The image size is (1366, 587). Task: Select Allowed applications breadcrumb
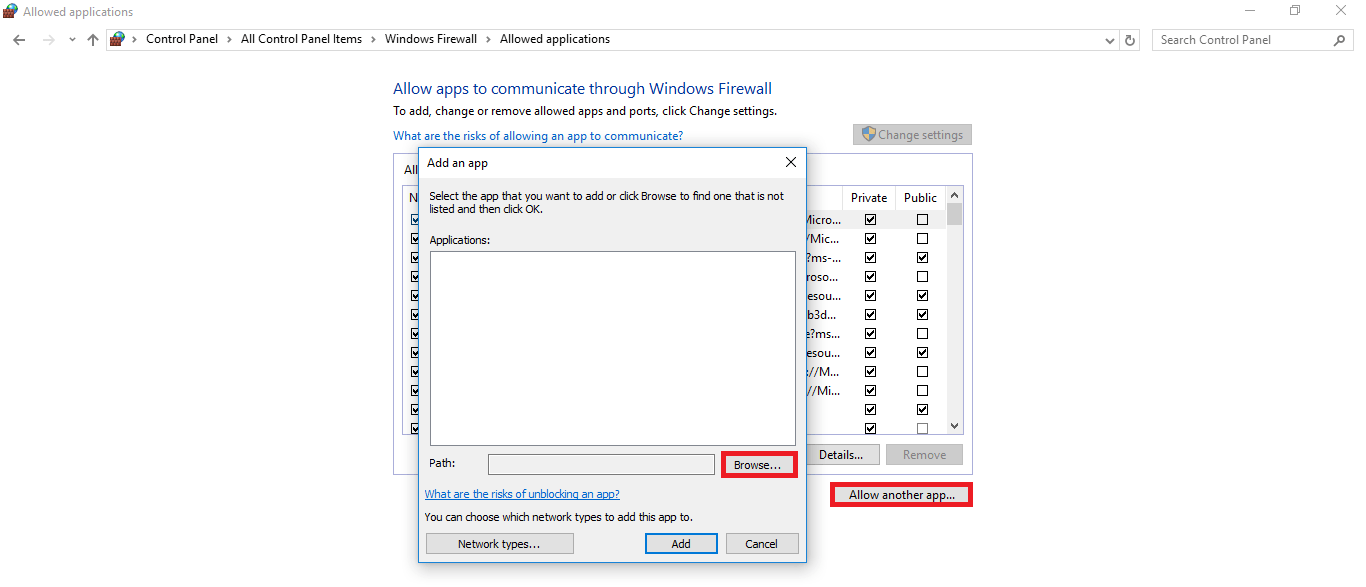point(555,40)
